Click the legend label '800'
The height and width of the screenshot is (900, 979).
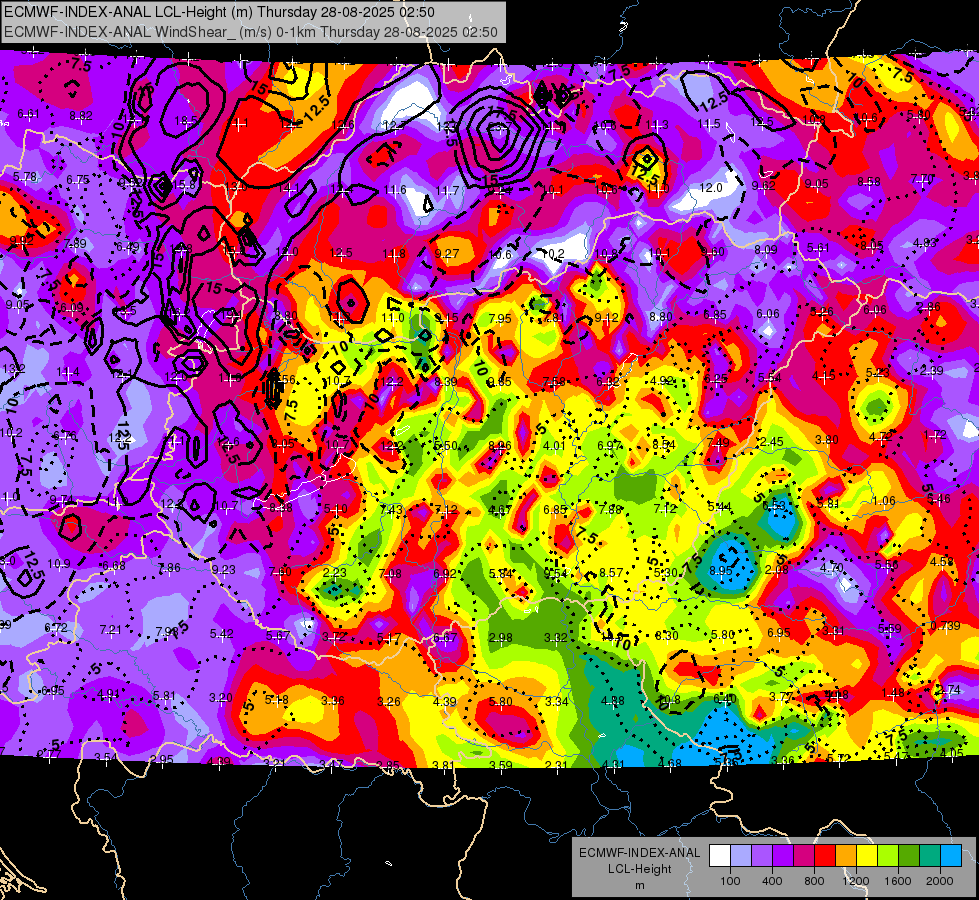pos(814,881)
